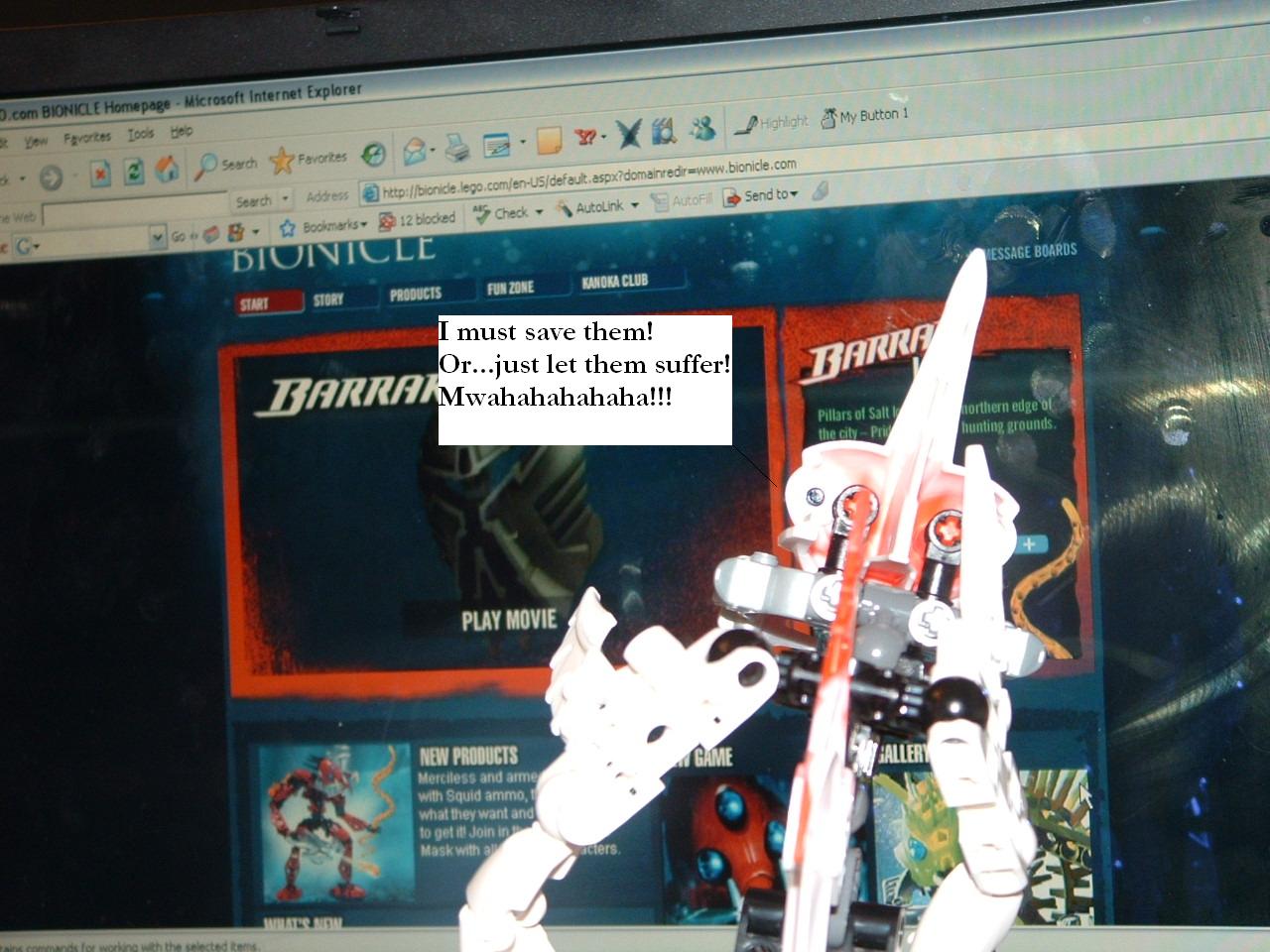1270x952 pixels.
Task: Expand the dropdown arrow beside the Search button
Action: pos(286,198)
